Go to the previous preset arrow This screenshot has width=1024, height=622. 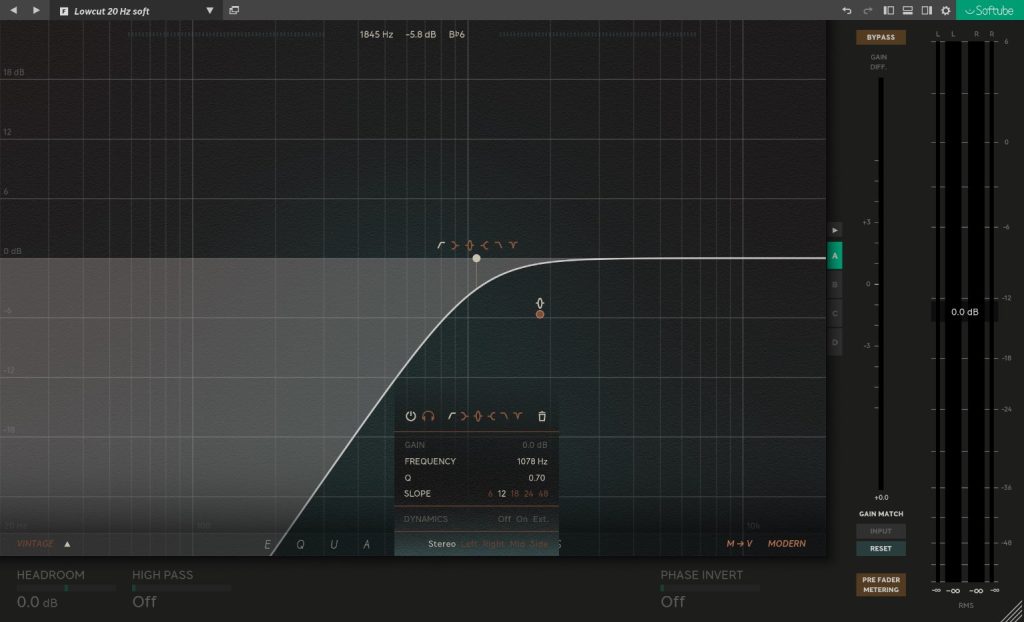click(14, 10)
